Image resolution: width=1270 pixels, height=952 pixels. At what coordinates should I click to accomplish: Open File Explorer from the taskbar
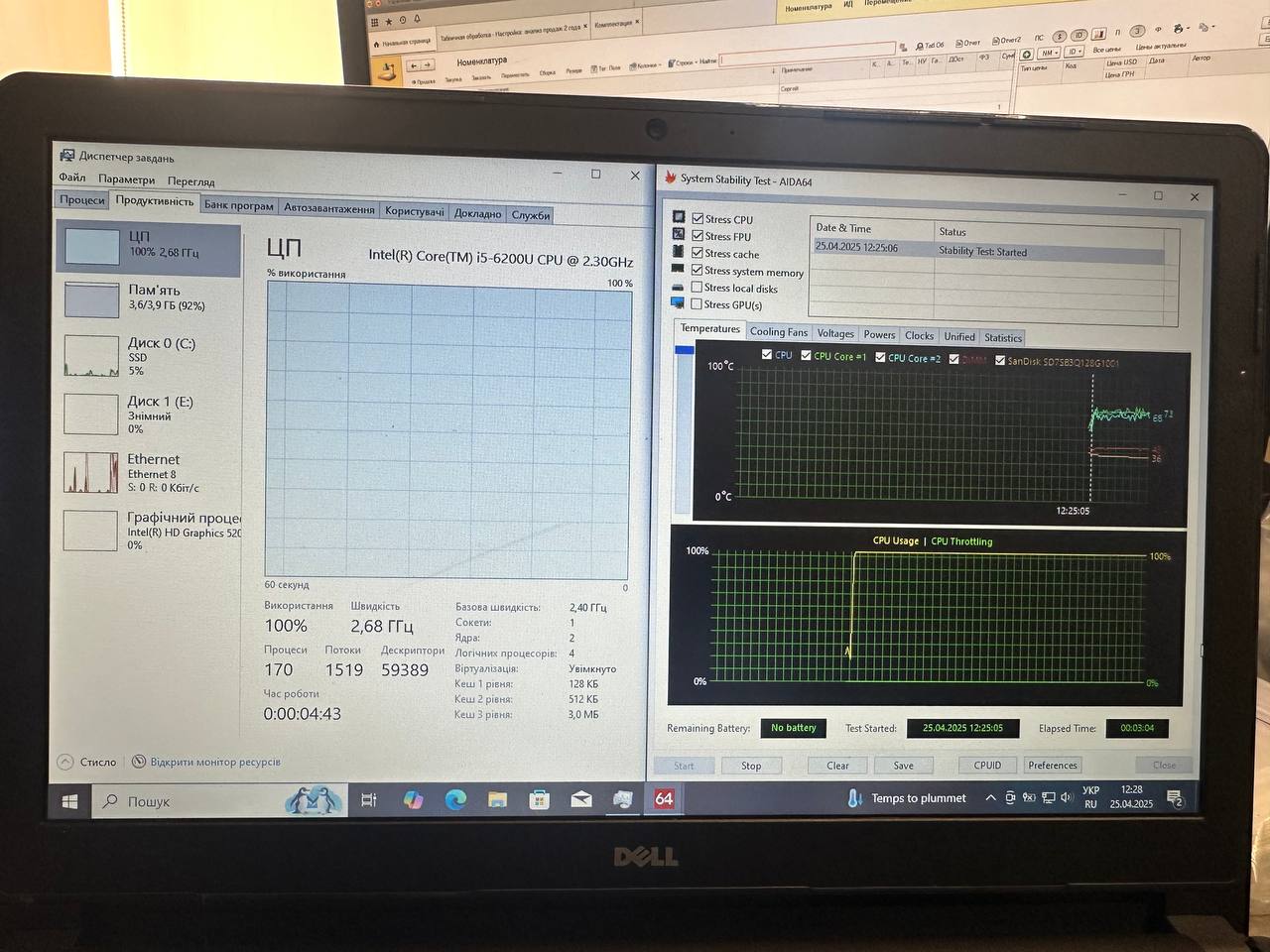[497, 799]
